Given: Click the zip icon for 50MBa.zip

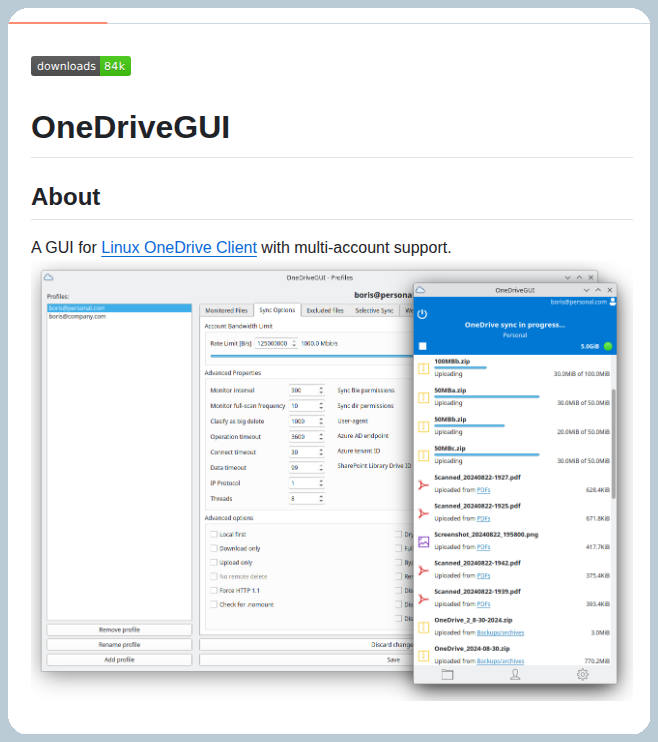Looking at the screenshot, I should [424, 398].
